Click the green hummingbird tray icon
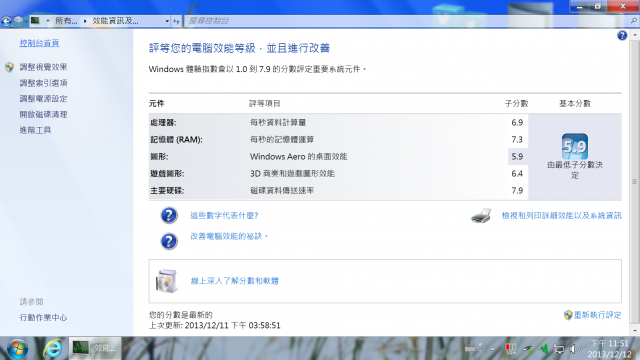 pyautogui.click(x=544, y=349)
